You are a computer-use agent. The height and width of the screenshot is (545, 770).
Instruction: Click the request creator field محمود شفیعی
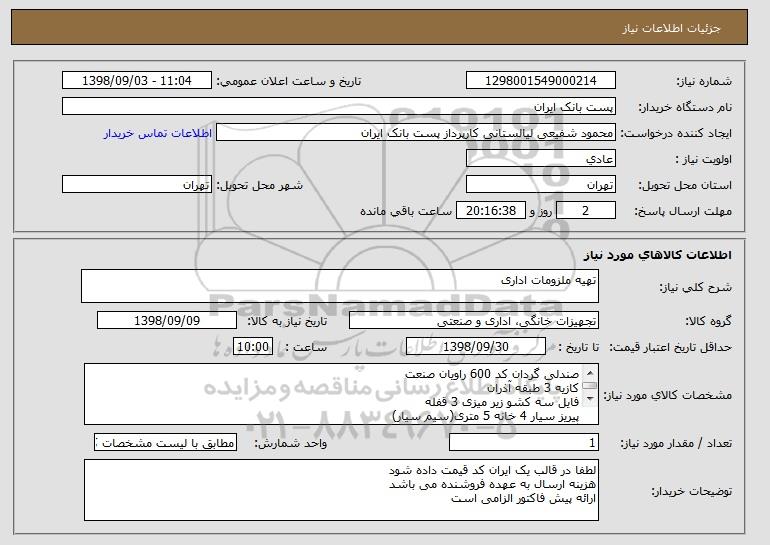coord(416,133)
